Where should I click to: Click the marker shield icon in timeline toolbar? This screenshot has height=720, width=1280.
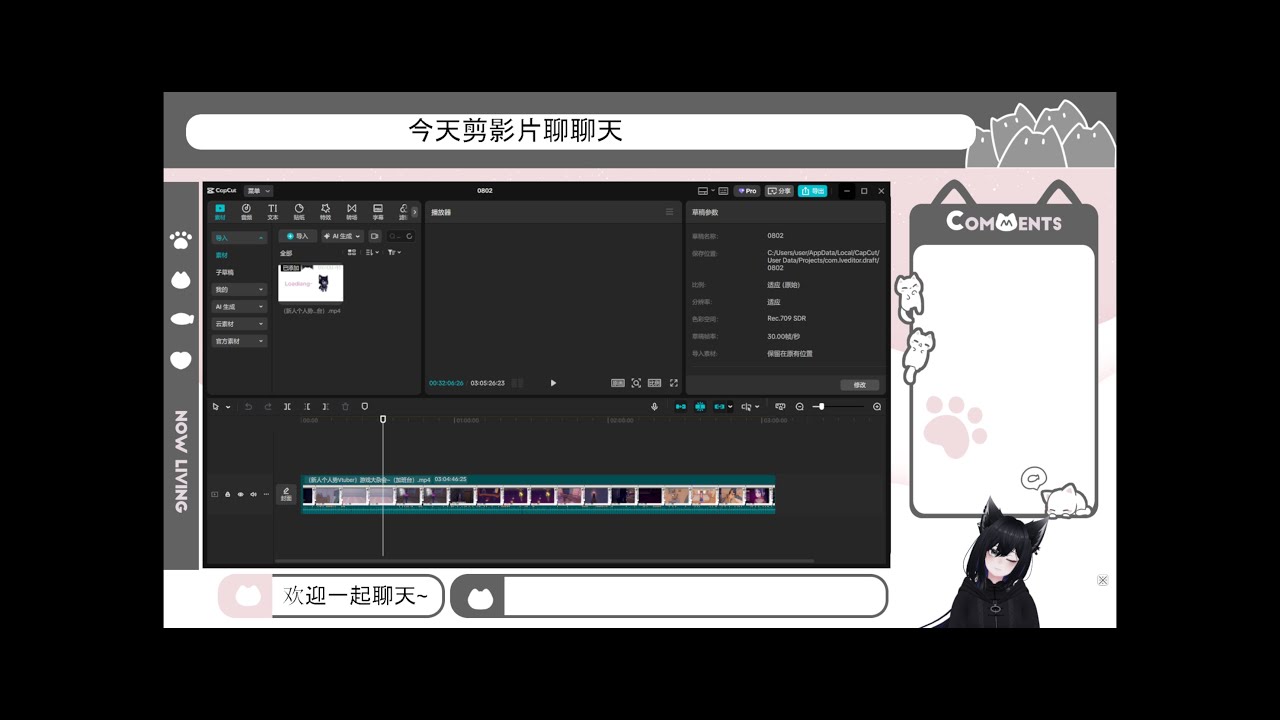tap(365, 407)
